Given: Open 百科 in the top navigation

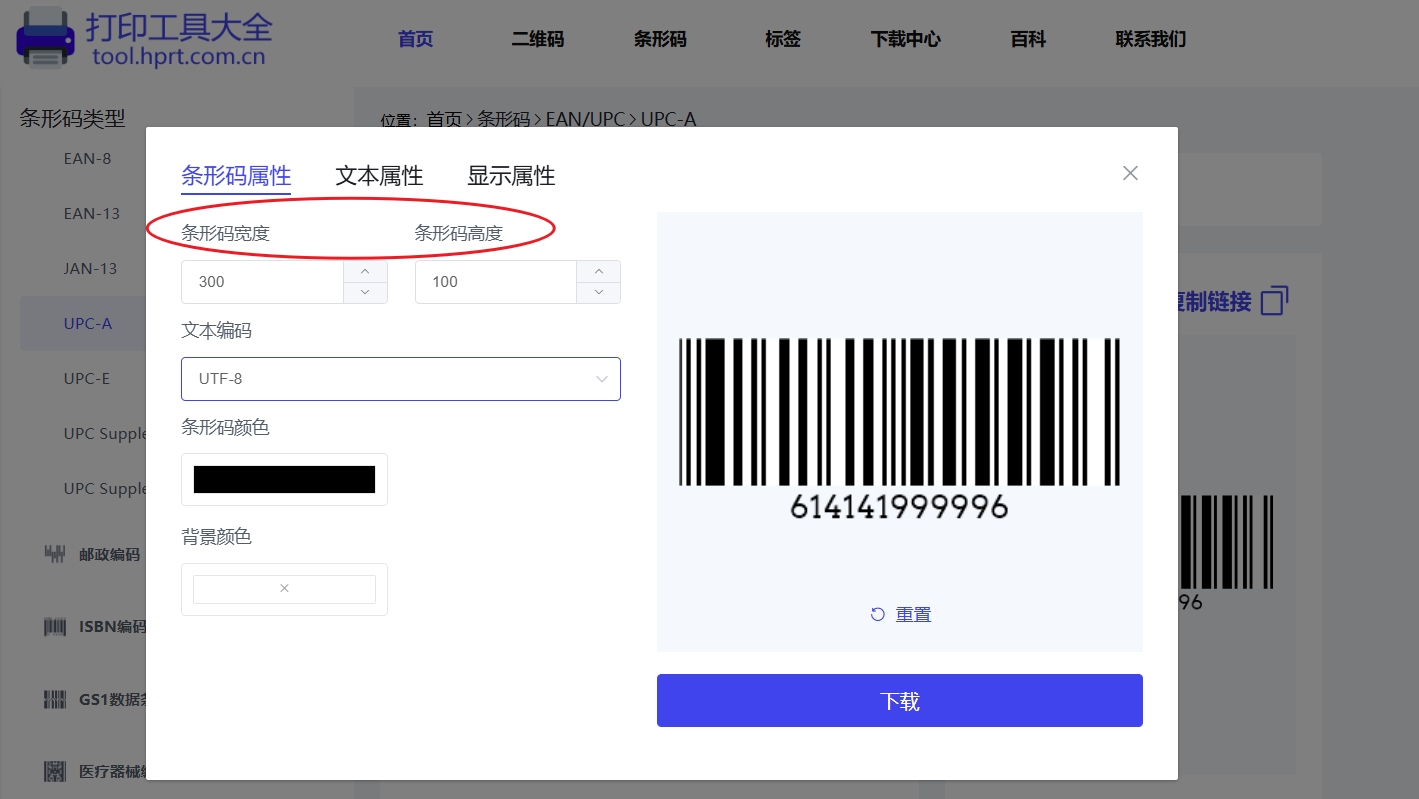Looking at the screenshot, I should [x=1028, y=39].
